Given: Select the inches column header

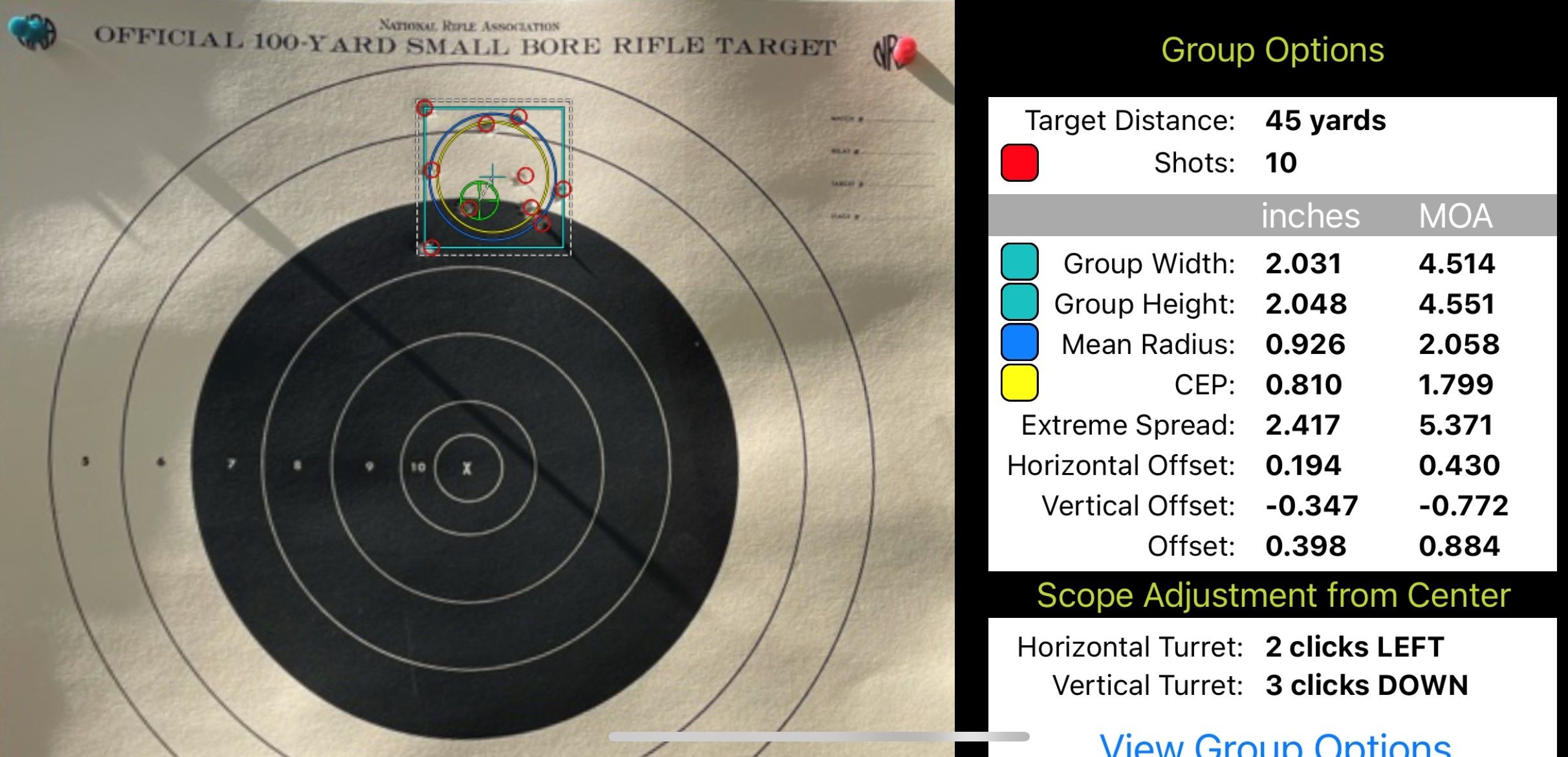Looking at the screenshot, I should click(x=1310, y=215).
